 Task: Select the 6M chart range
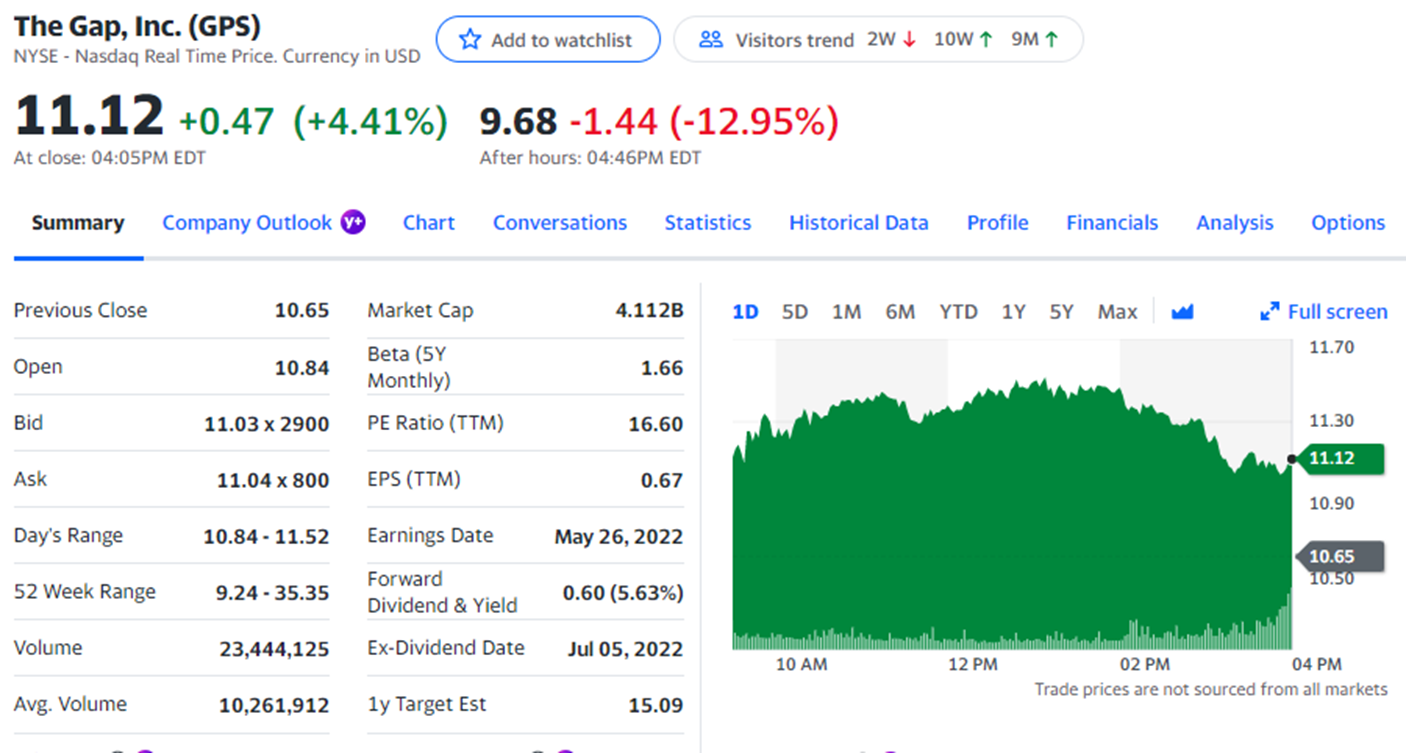click(900, 312)
